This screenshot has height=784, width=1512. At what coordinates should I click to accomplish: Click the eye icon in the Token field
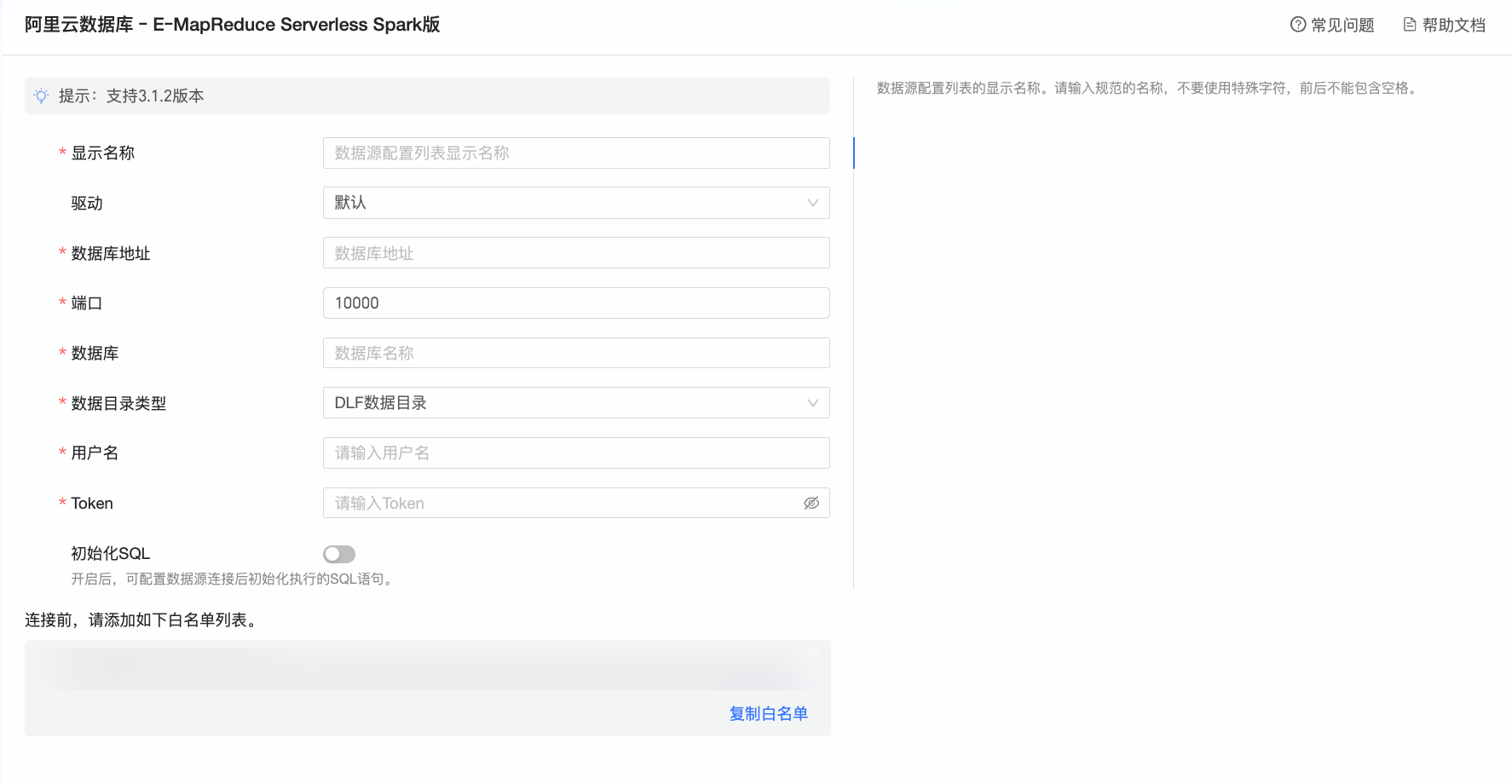(x=811, y=503)
